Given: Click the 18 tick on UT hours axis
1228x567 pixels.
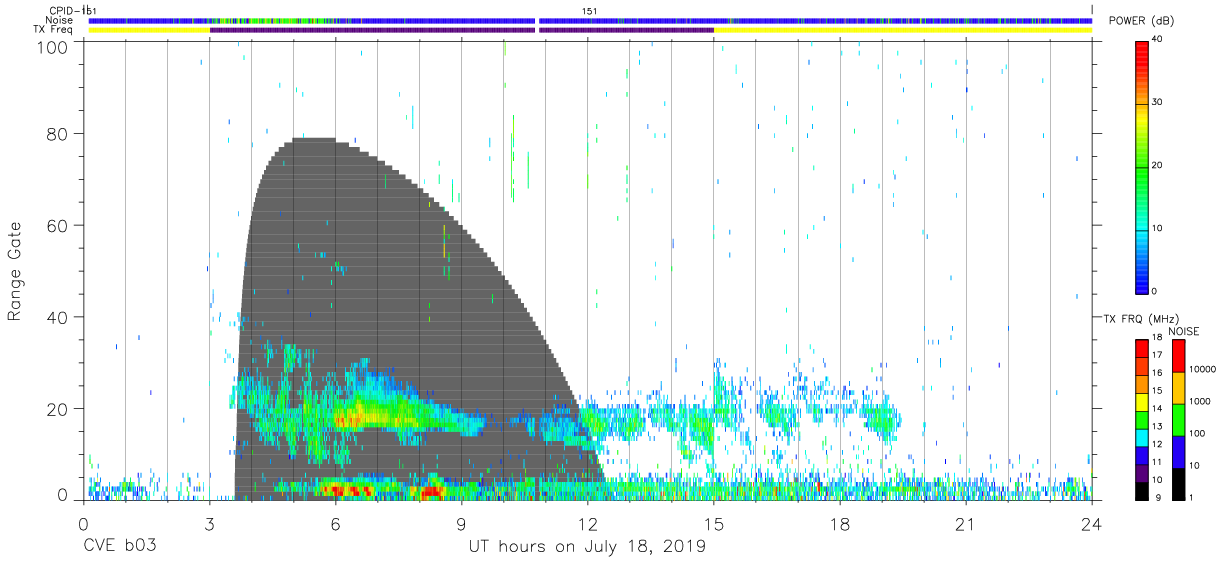Looking at the screenshot, I should coord(840,524).
